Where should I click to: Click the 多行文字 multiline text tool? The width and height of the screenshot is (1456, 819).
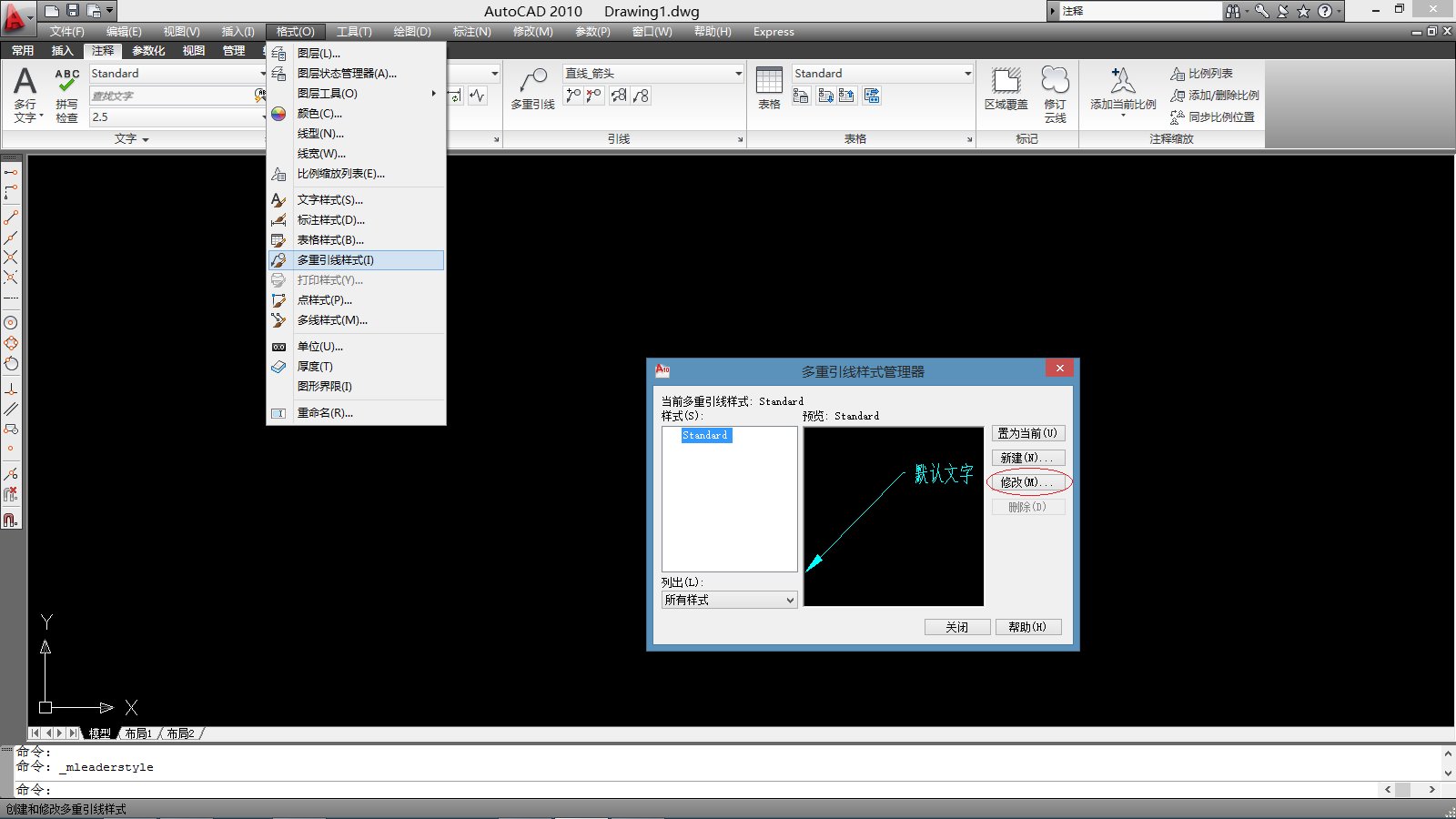point(25,93)
